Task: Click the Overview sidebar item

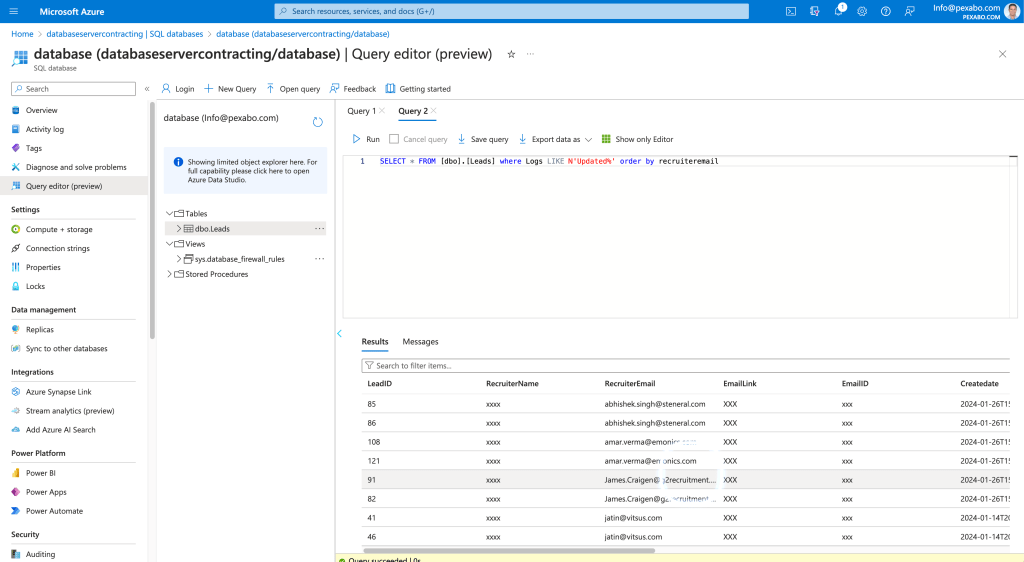Action: 41,110
